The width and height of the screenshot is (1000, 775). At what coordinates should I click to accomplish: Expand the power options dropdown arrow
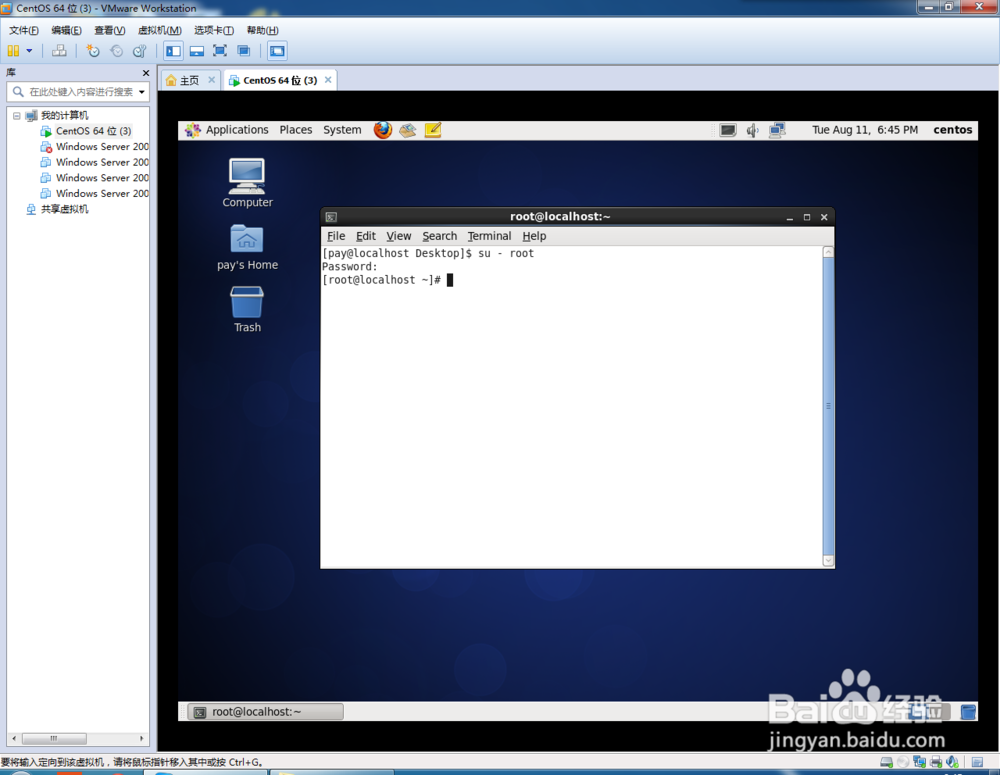tap(28, 50)
